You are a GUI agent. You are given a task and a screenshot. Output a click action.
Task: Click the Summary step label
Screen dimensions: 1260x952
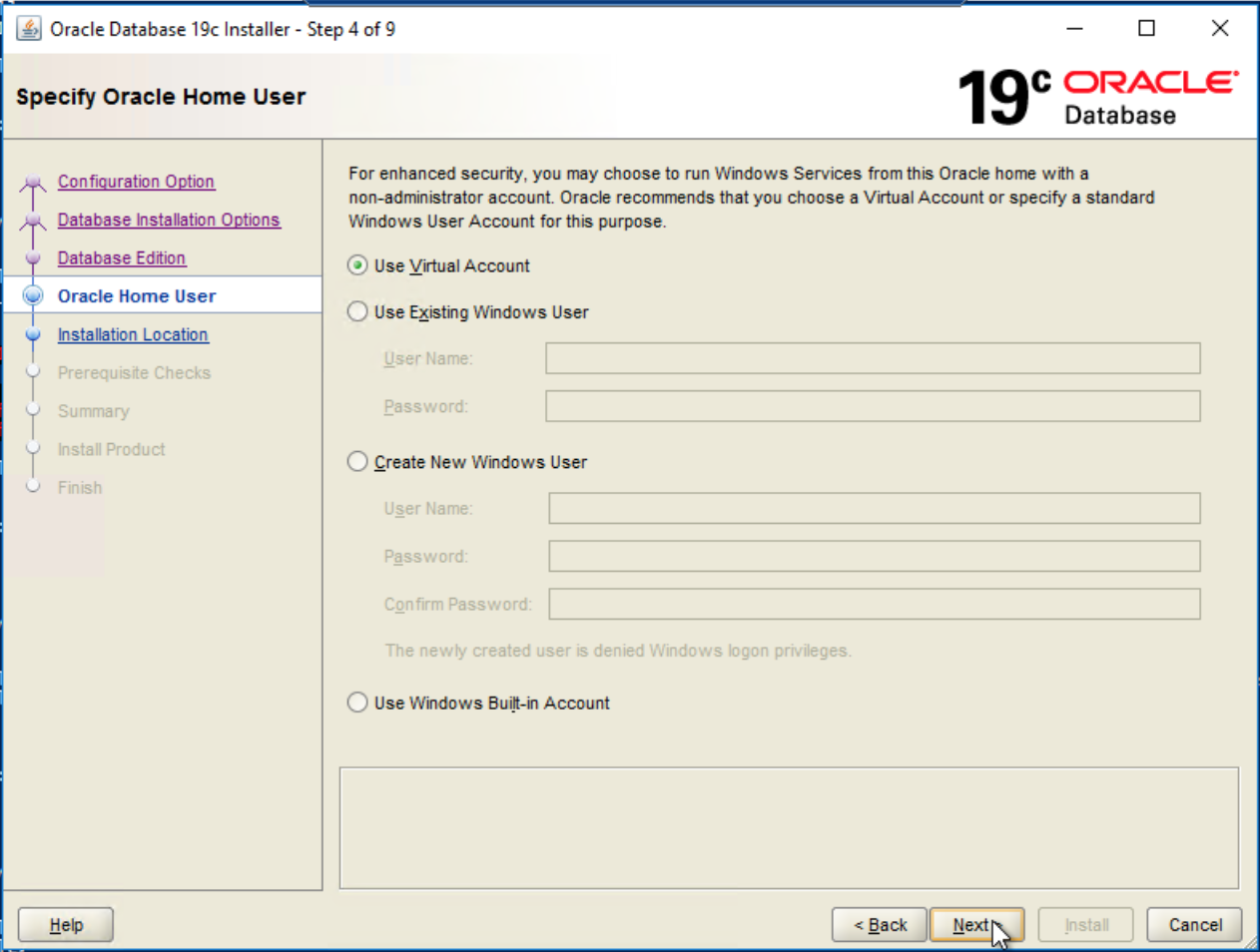[x=94, y=411]
